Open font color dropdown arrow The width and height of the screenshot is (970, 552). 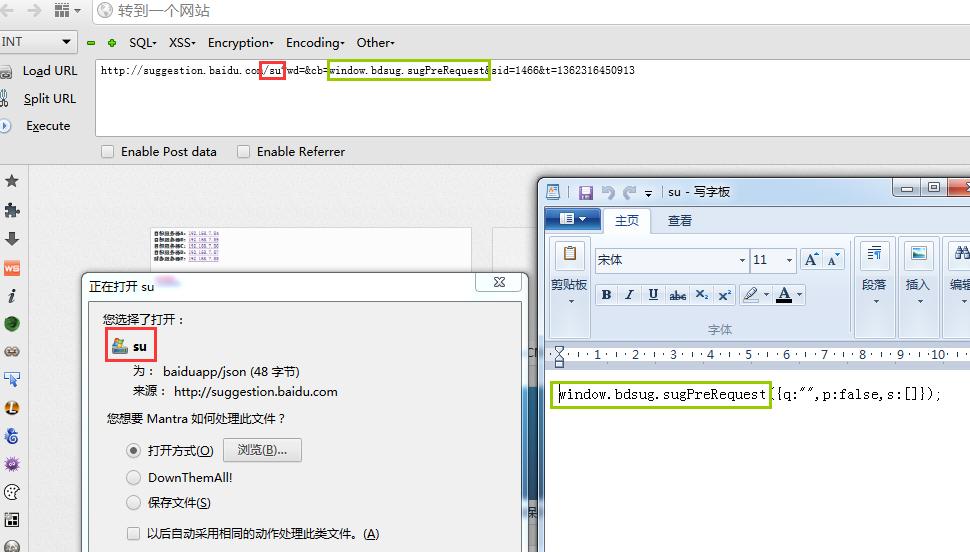coord(799,295)
